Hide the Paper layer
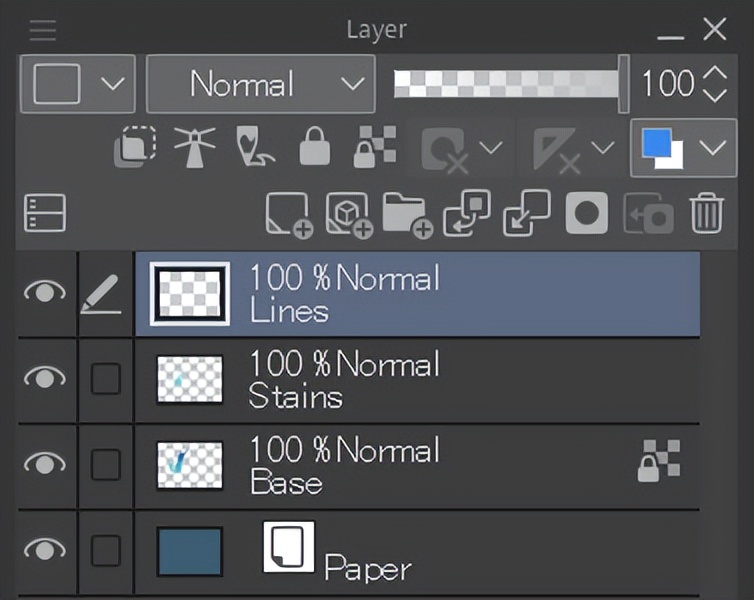 [45, 549]
